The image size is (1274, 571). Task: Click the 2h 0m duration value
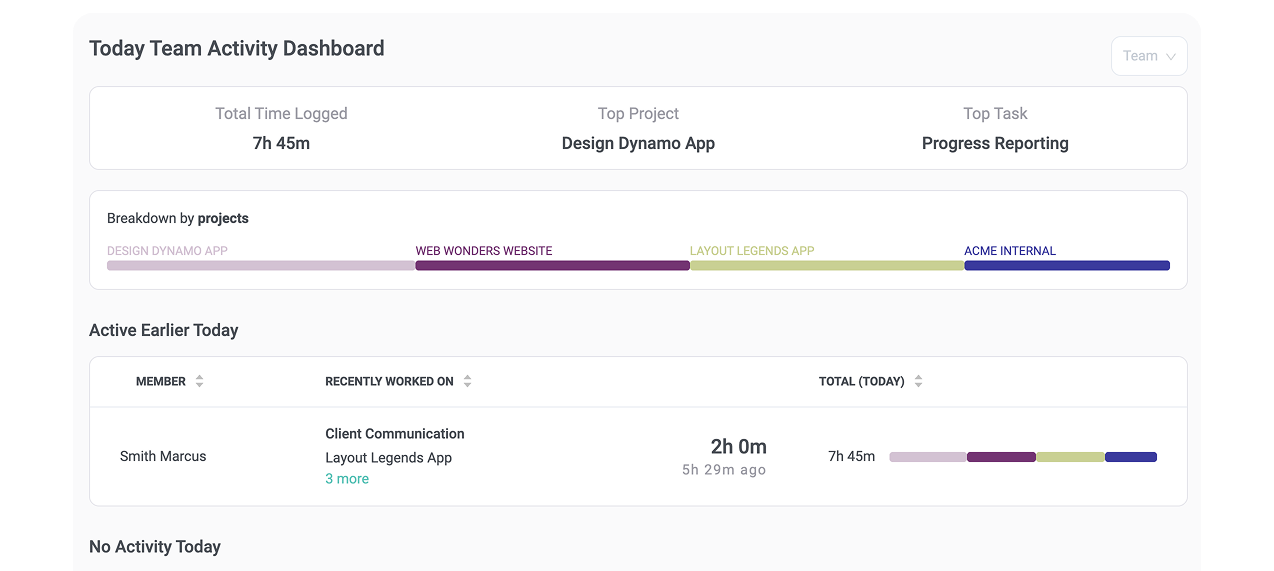click(x=739, y=447)
